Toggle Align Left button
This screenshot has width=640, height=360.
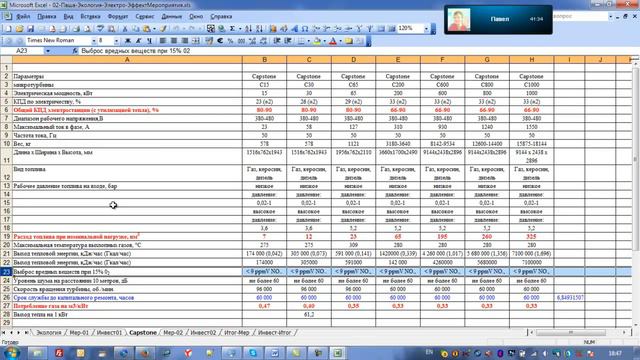point(162,40)
